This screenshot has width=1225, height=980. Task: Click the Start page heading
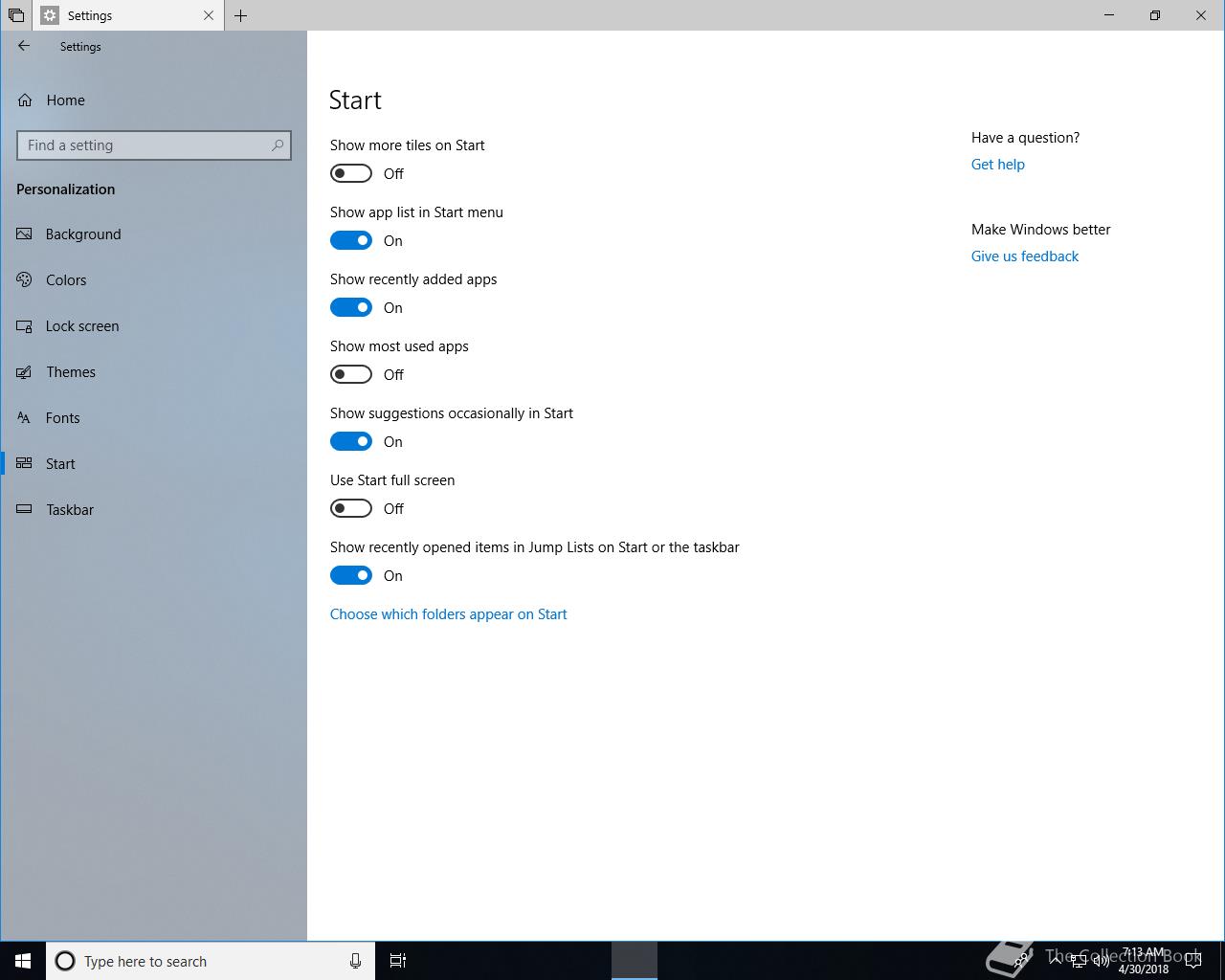(x=355, y=100)
